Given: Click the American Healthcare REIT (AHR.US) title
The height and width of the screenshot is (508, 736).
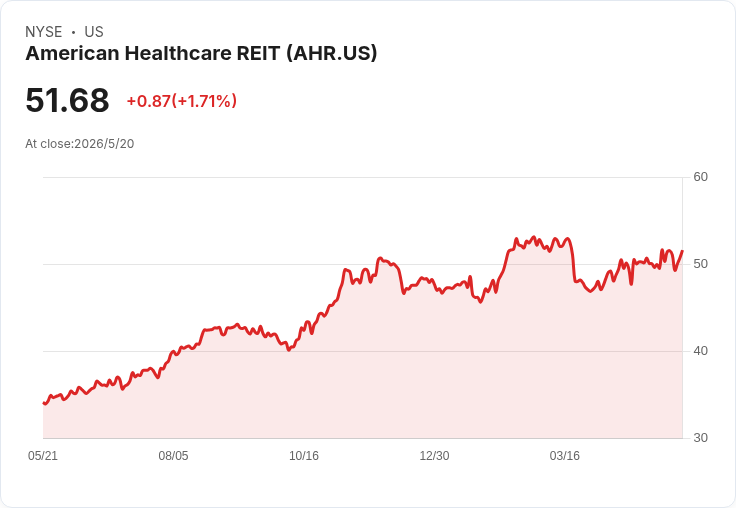Looking at the screenshot, I should tap(201, 54).
